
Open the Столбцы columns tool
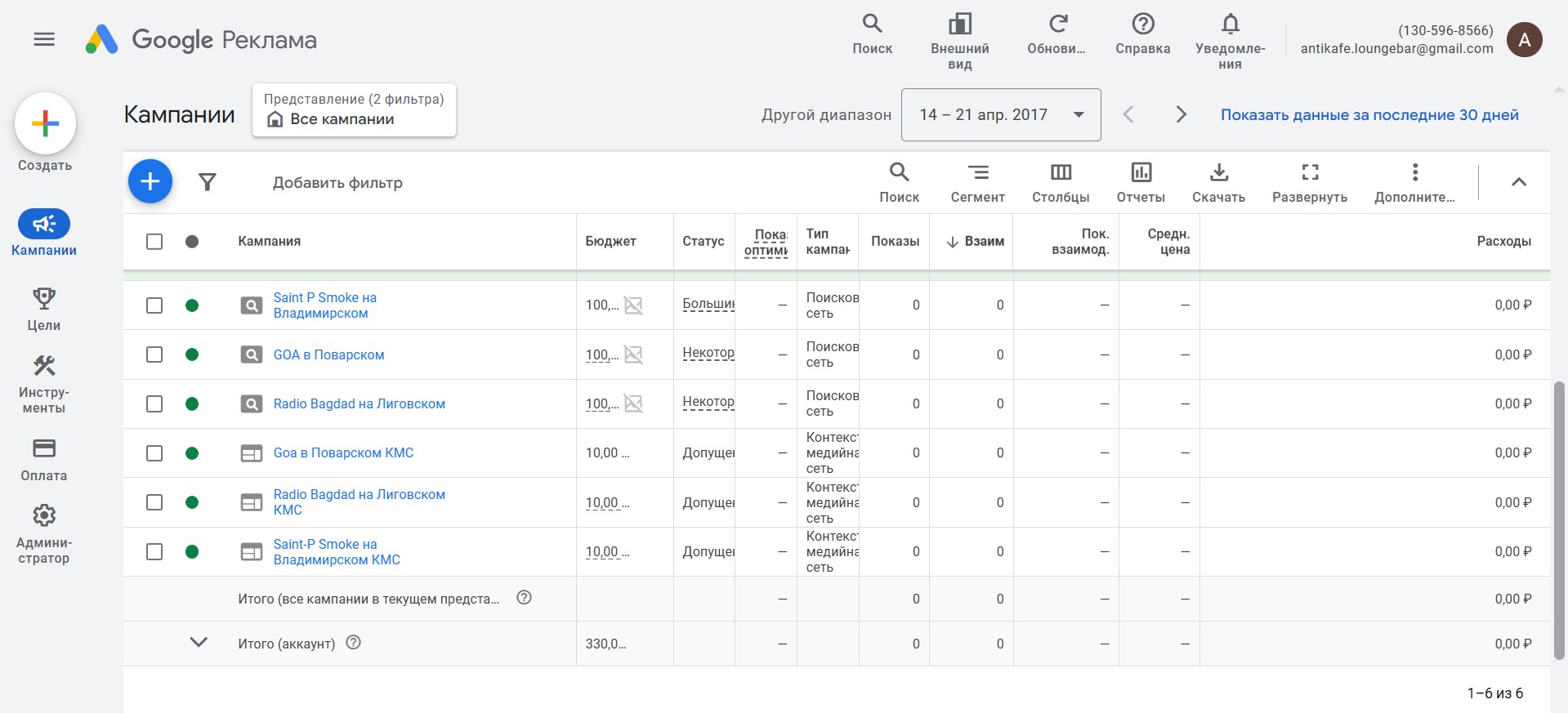click(x=1061, y=182)
